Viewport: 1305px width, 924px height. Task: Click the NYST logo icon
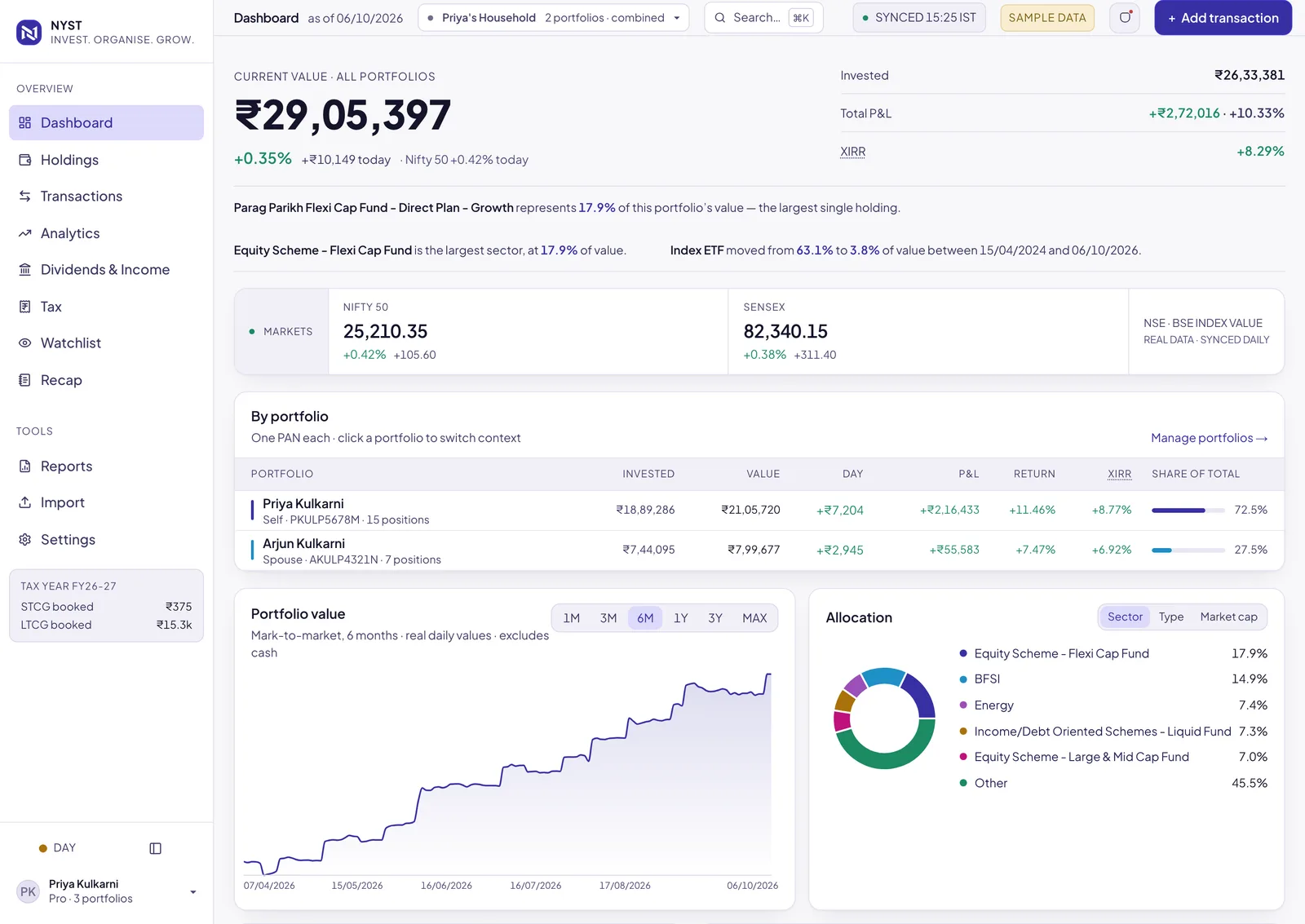tap(29, 32)
